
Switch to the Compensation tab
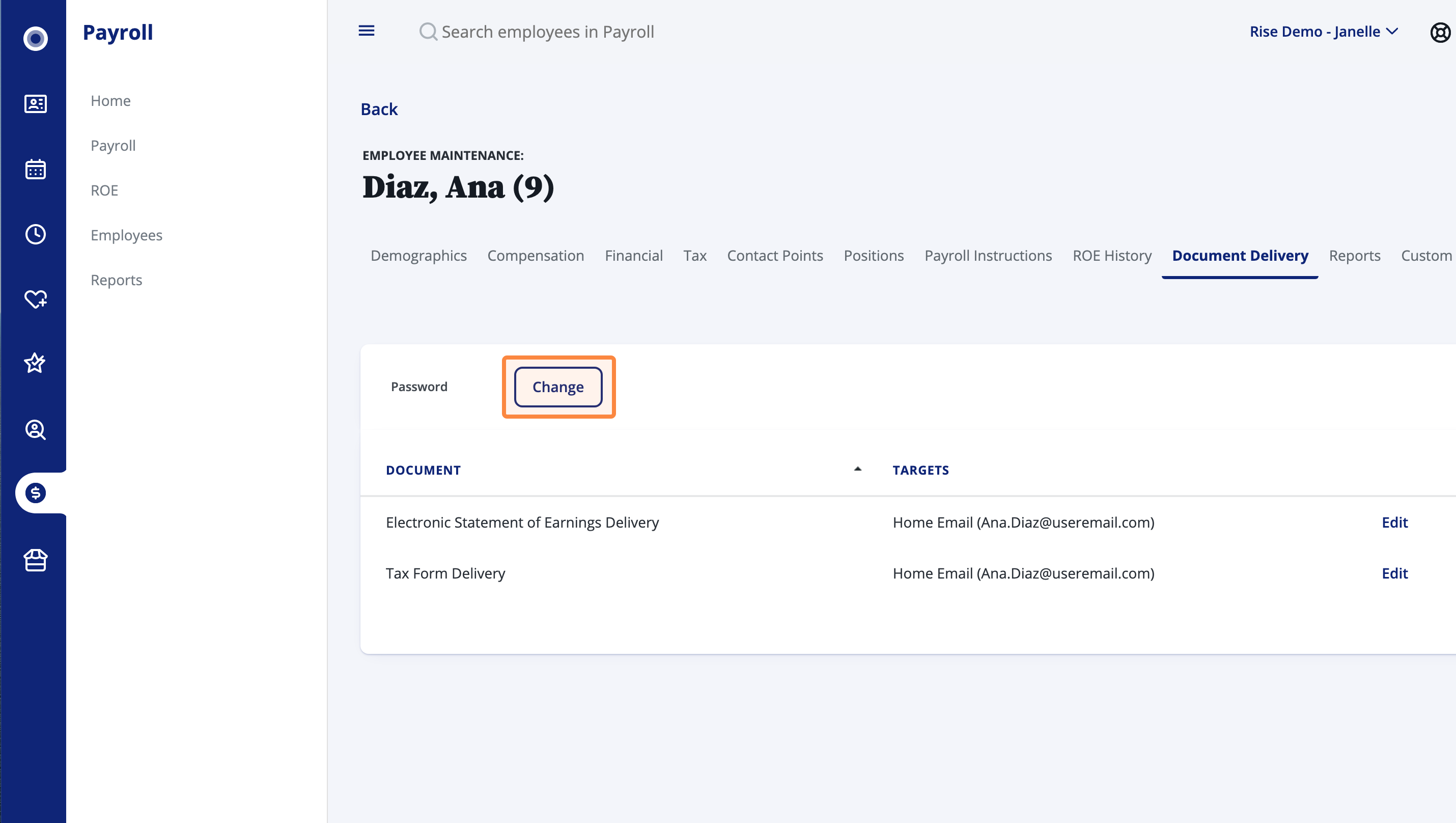(535, 256)
